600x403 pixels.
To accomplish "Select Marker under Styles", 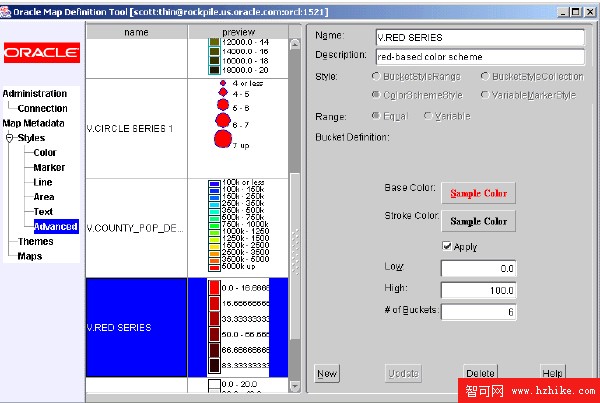I will (x=49, y=168).
